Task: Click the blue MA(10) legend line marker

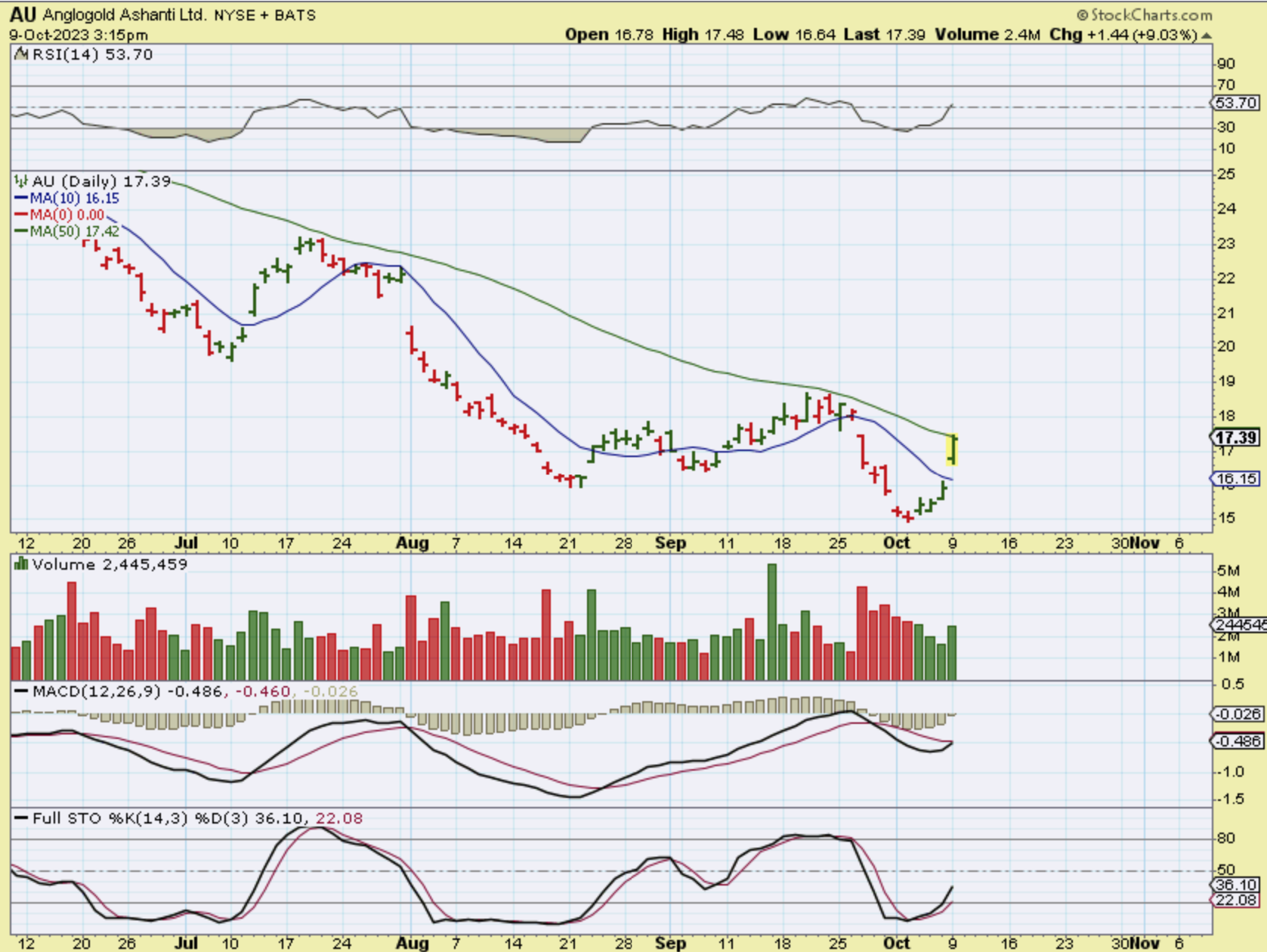Action: (21, 198)
